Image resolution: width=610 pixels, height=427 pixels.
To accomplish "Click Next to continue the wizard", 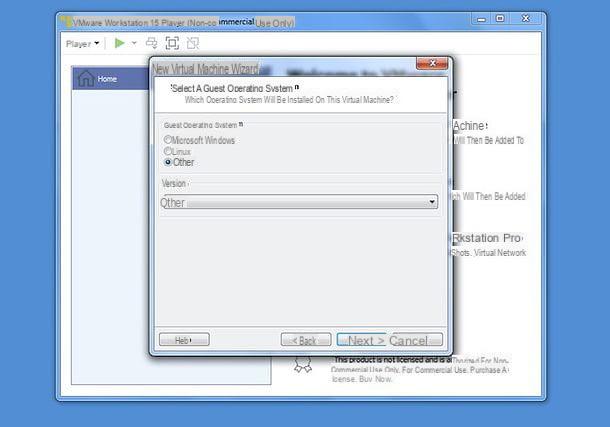I will tap(362, 340).
